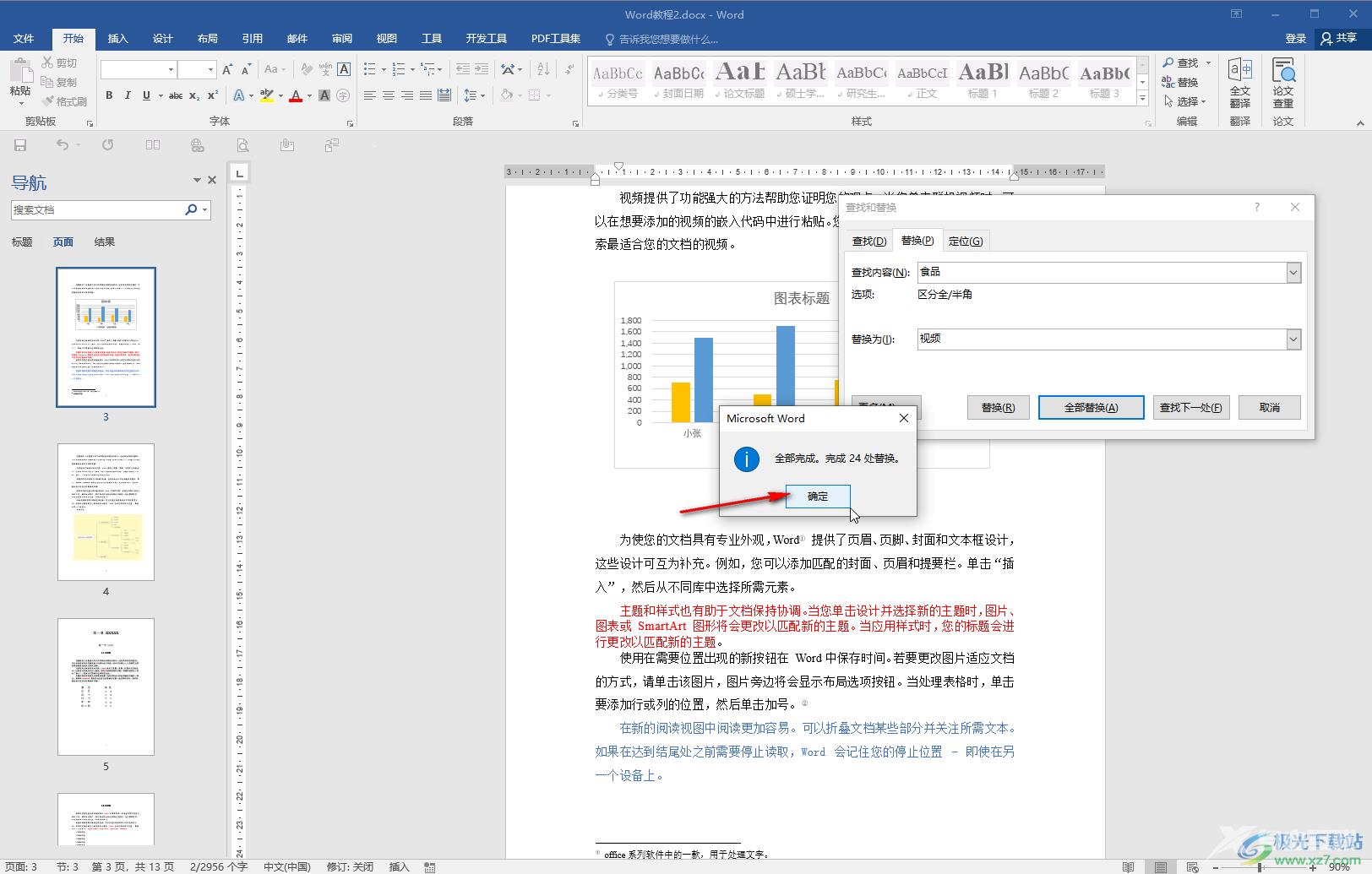Viewport: 1372px width, 874px height.
Task: Open the thesis check (论文查重) tool
Action: pyautogui.click(x=1283, y=83)
